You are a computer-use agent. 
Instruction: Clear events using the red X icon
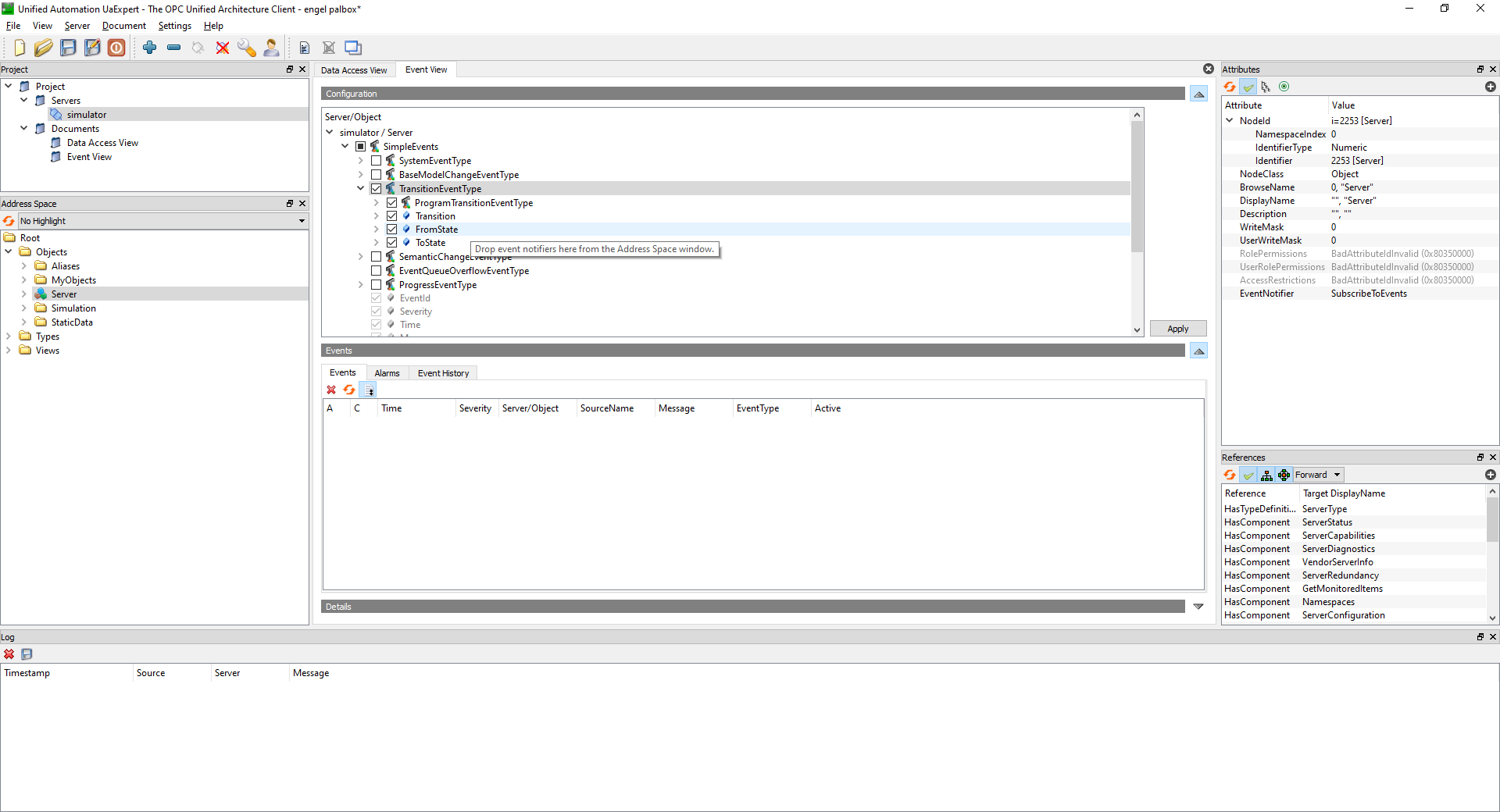pos(331,390)
